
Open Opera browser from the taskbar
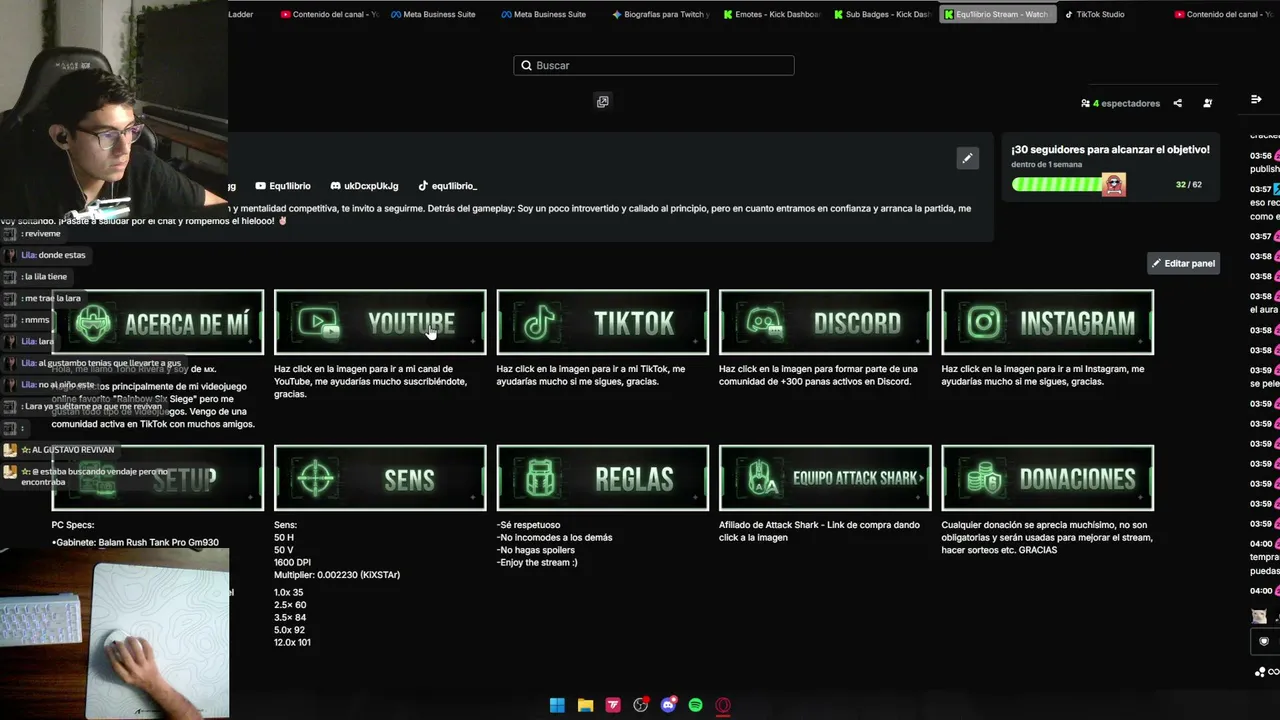(x=723, y=705)
